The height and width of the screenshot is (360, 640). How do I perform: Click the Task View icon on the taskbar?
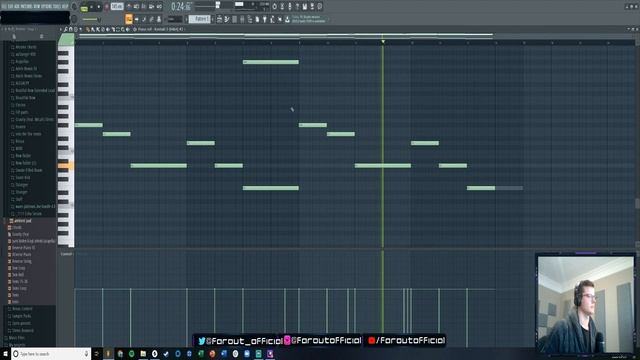click(97, 353)
